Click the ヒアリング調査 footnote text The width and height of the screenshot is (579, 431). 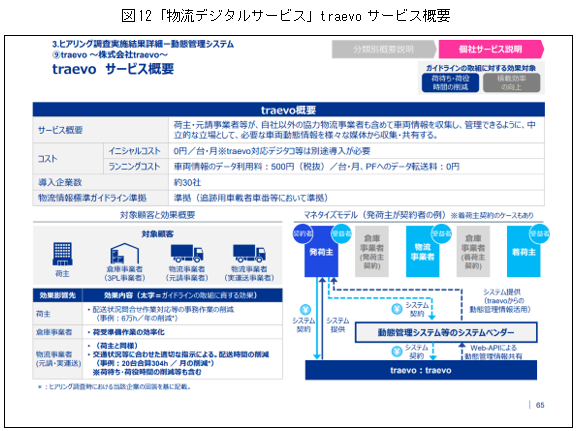pos(114,387)
